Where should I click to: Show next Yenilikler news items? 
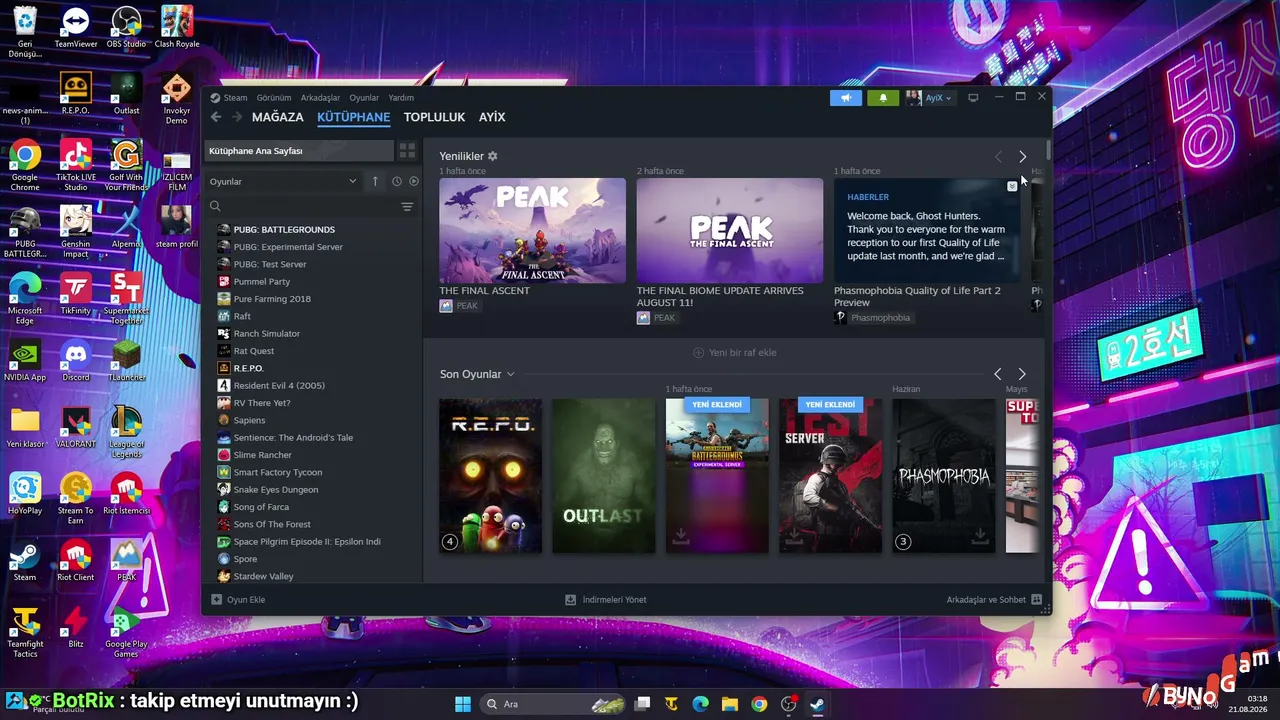1022,157
